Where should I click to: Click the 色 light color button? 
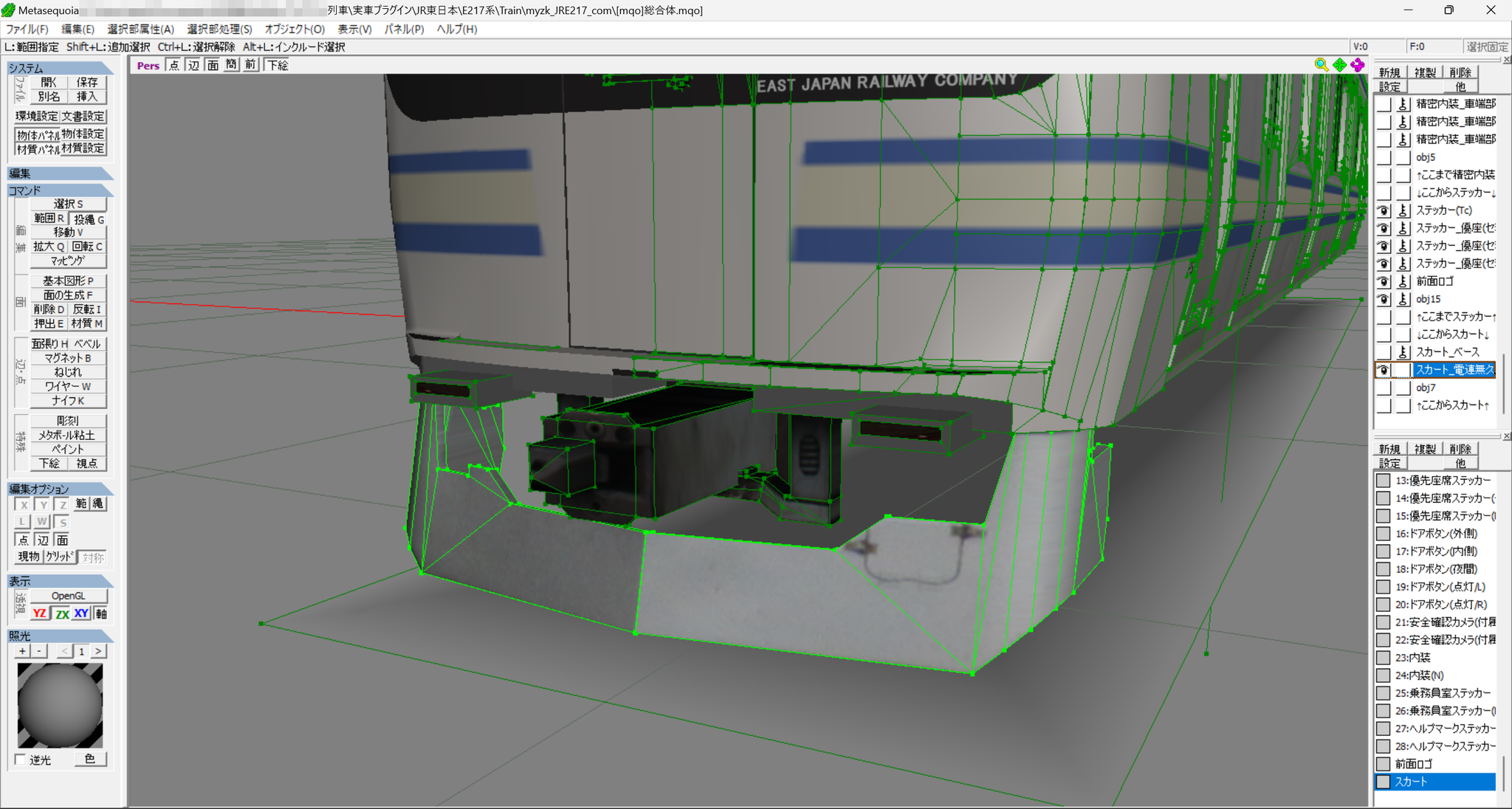click(90, 759)
